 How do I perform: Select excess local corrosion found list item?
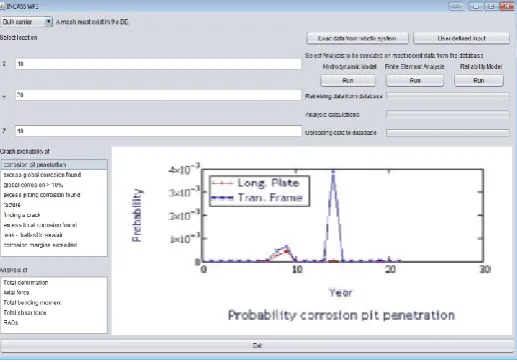(54, 225)
